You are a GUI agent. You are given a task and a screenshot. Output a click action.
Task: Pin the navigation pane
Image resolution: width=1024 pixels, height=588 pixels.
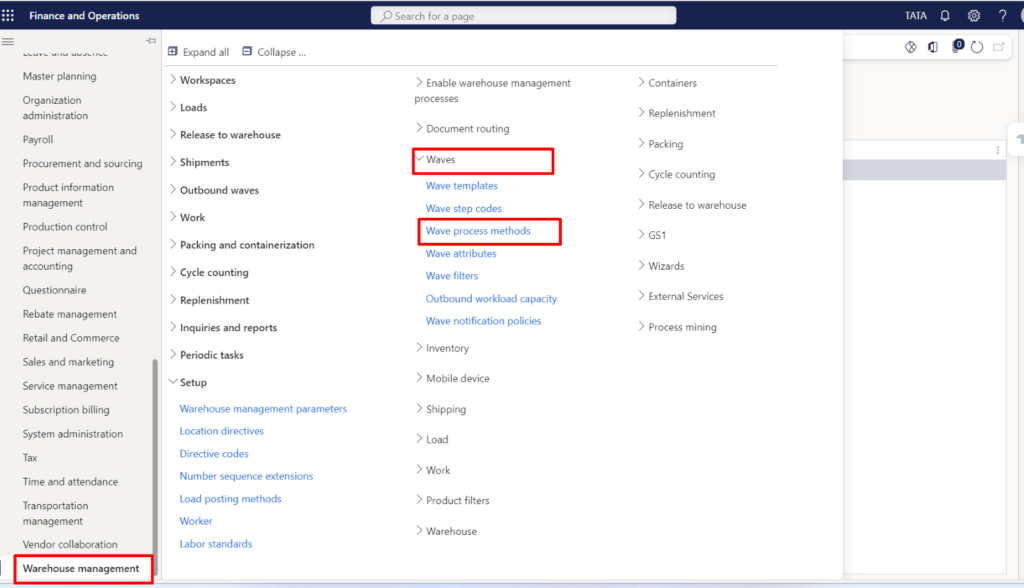pyautogui.click(x=150, y=41)
